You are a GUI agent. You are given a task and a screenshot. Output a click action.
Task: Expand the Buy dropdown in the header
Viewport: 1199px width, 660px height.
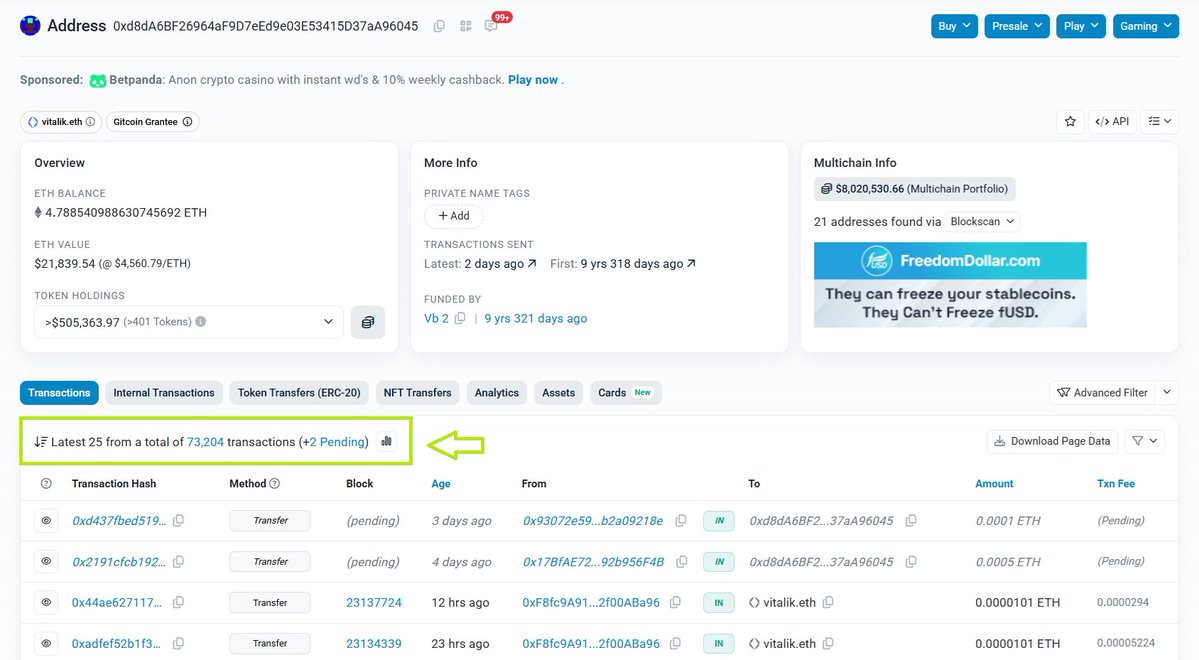click(953, 26)
